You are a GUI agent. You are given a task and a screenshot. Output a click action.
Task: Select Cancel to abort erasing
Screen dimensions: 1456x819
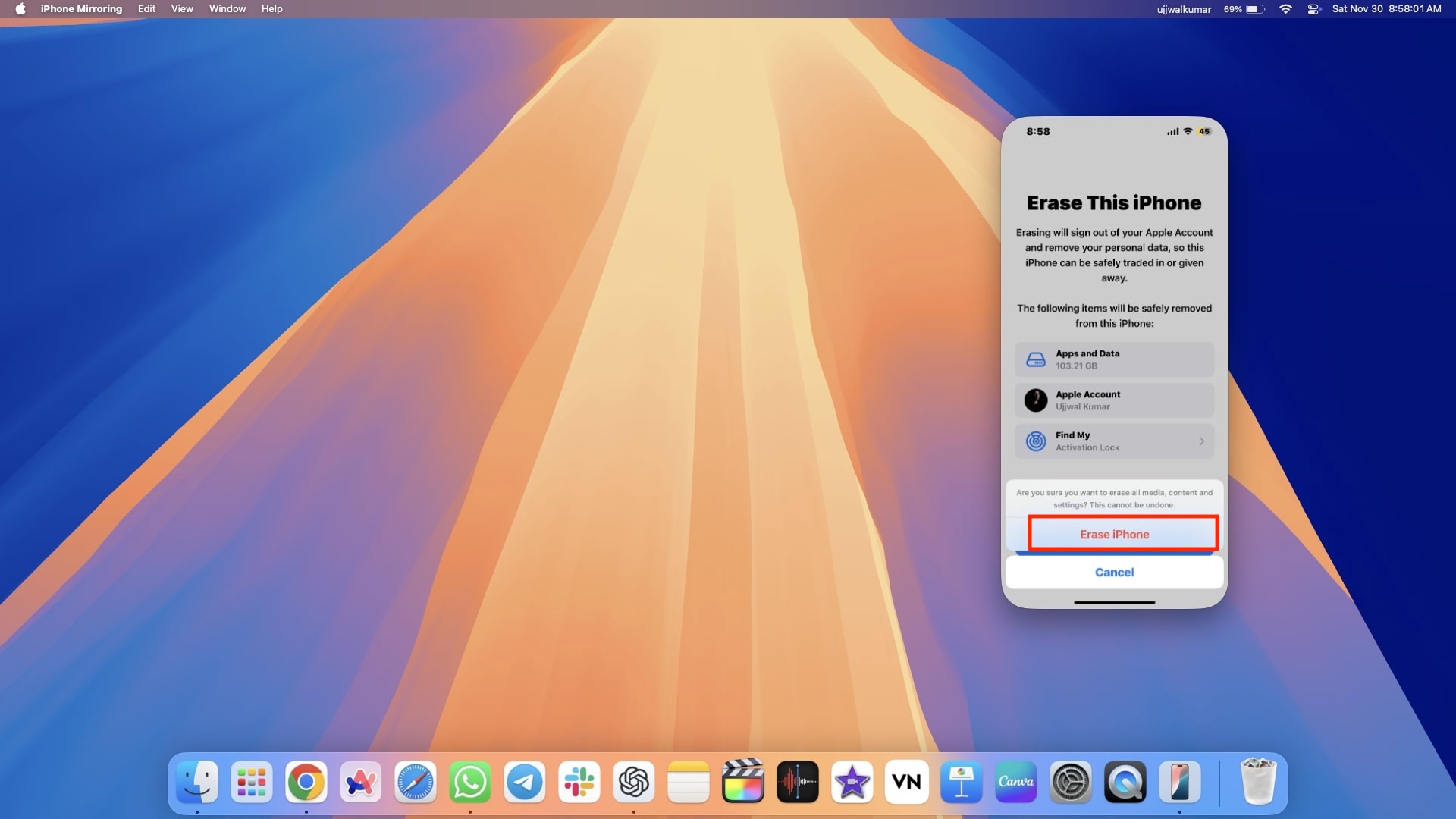point(1114,571)
